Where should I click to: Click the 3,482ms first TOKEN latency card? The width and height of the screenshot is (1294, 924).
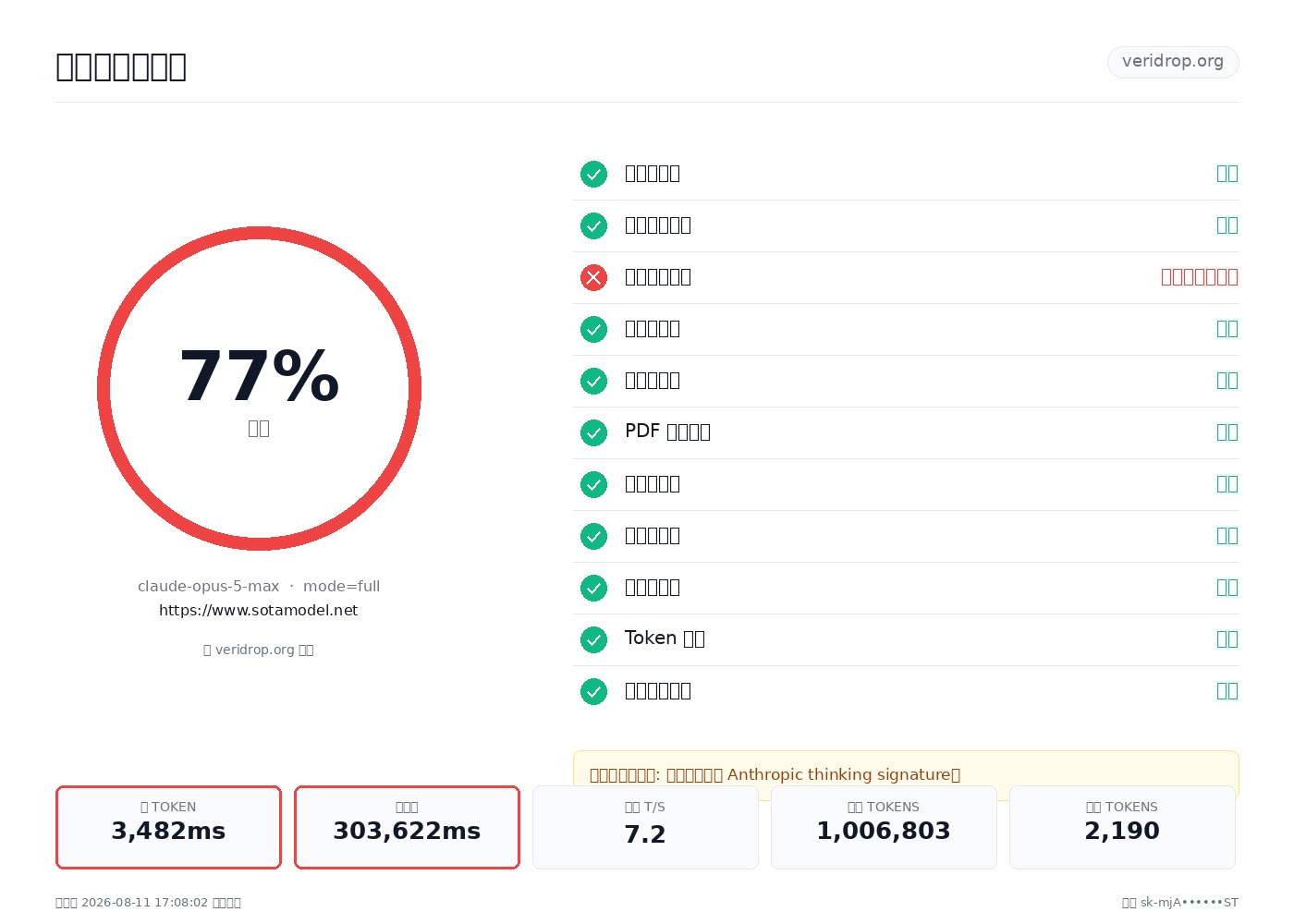[168, 827]
